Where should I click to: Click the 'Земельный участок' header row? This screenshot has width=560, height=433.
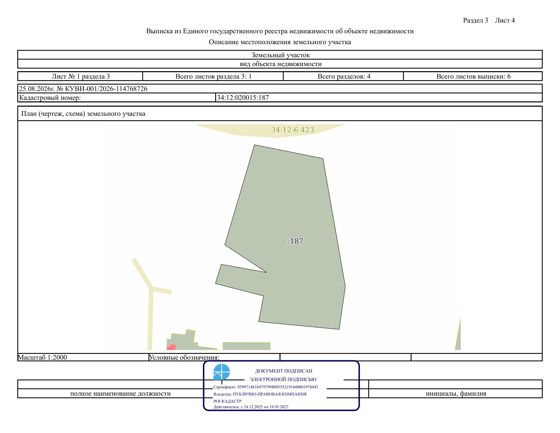tap(280, 55)
